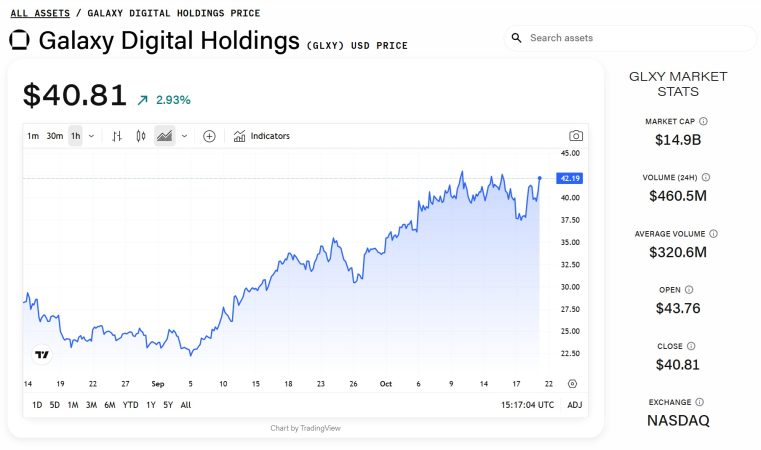Click the TradingView logo on the chart

(42, 355)
